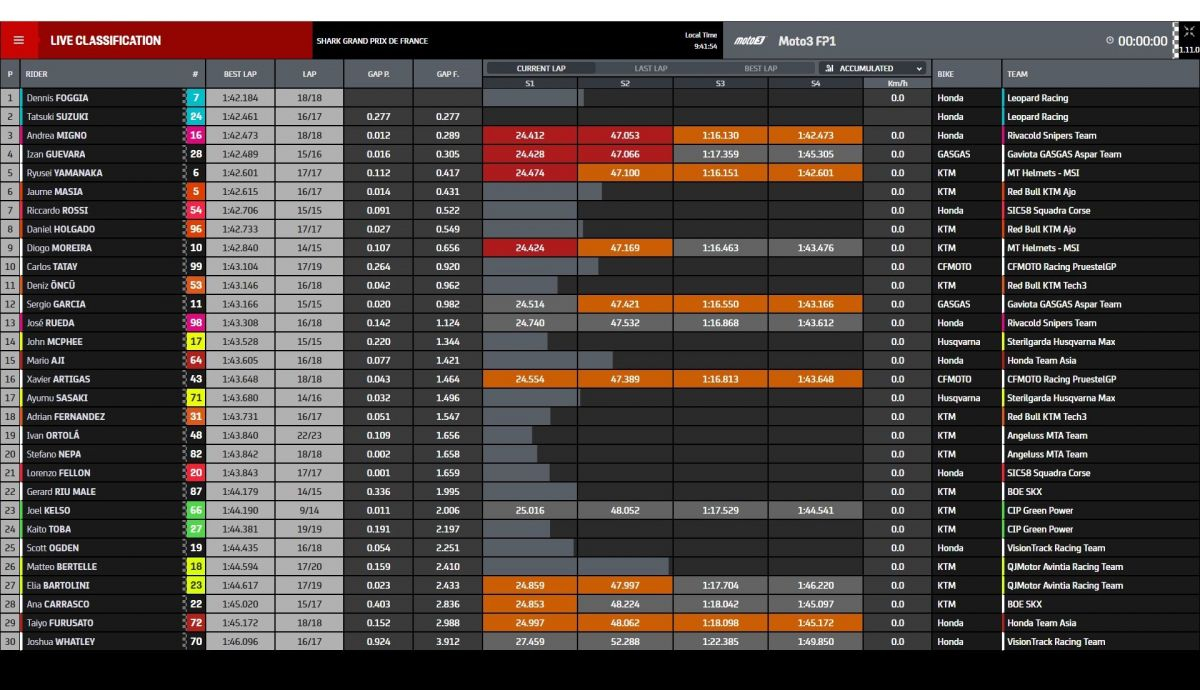Click the 00:00:00 session timer
1200x690 pixels.
1143,41
